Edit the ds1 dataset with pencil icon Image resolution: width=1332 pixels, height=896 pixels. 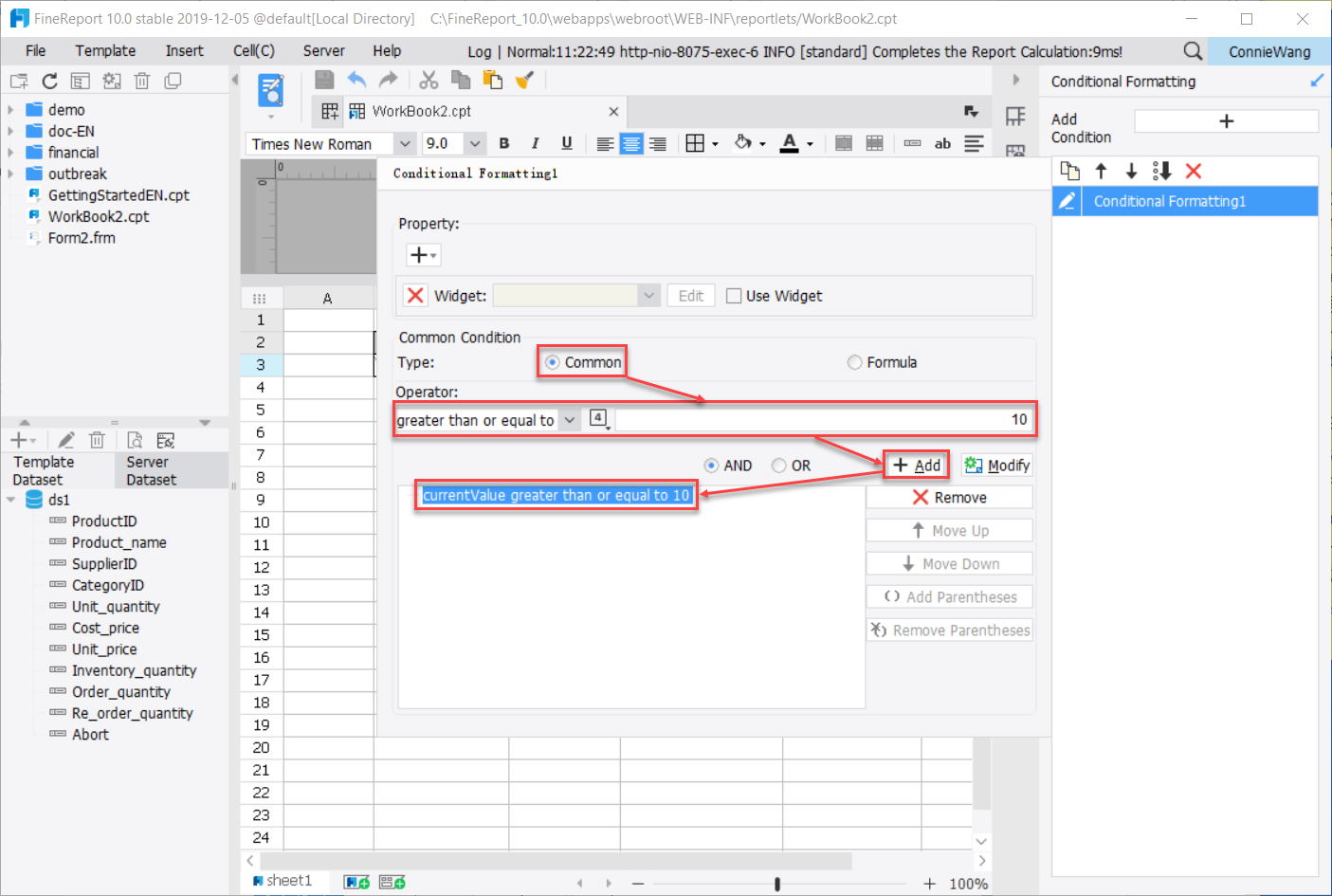pyautogui.click(x=64, y=439)
